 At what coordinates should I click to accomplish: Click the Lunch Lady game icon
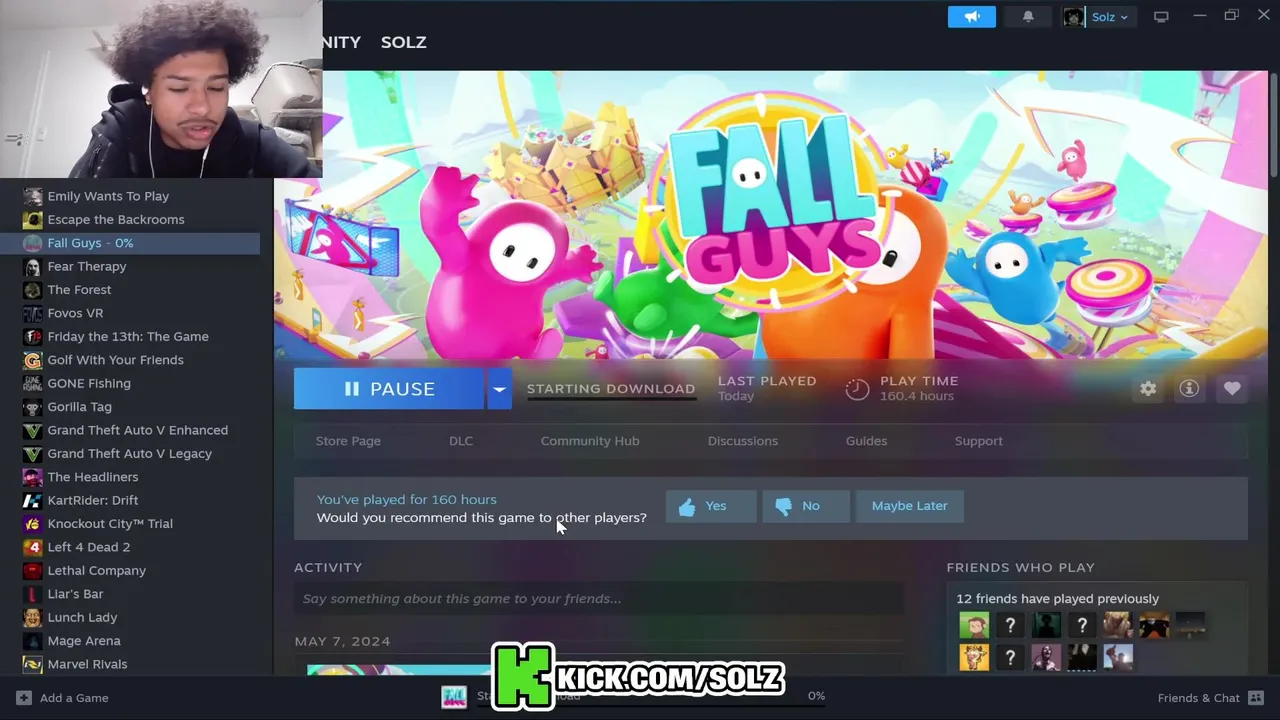pos(32,617)
